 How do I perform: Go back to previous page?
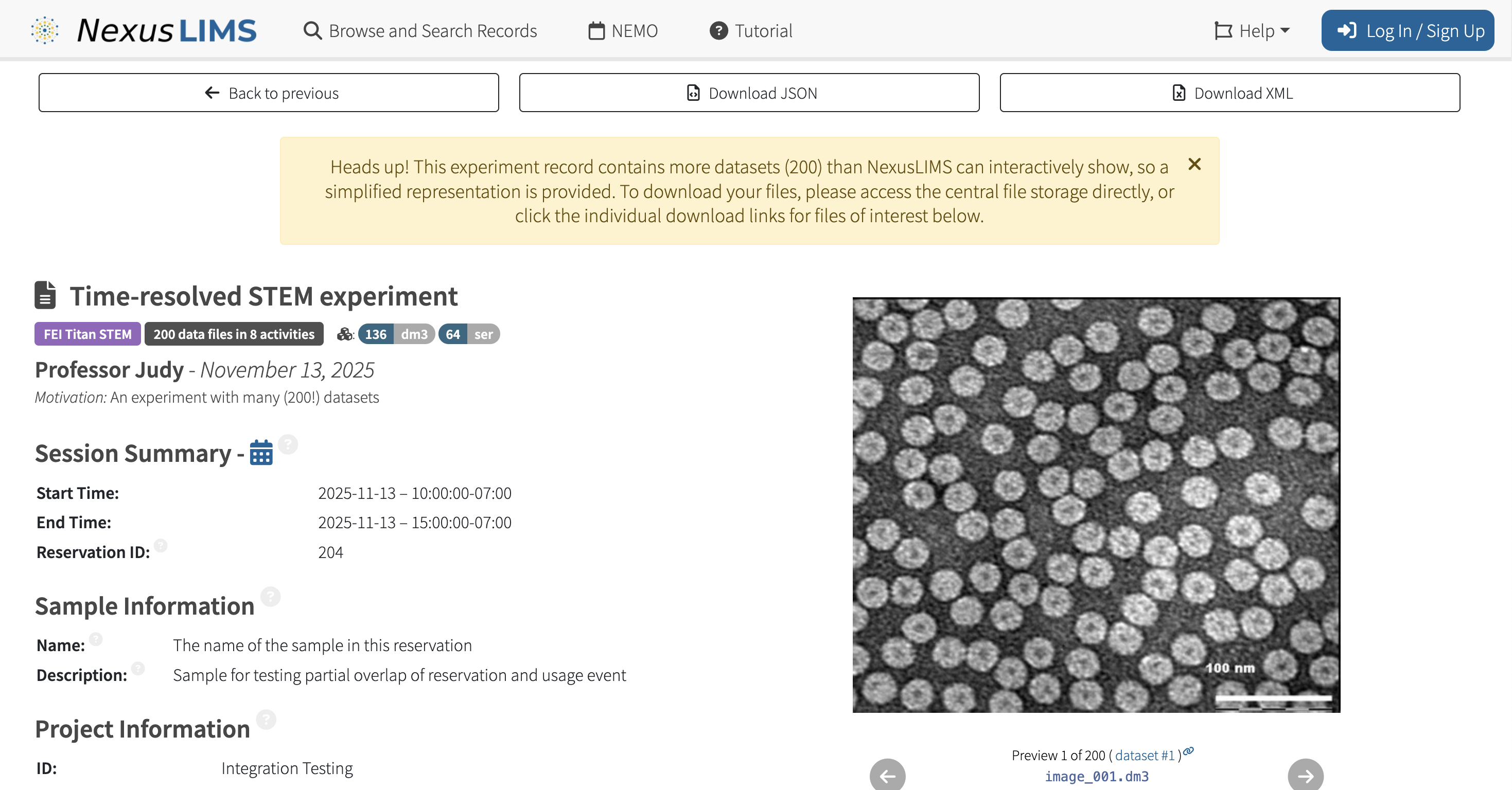269,93
